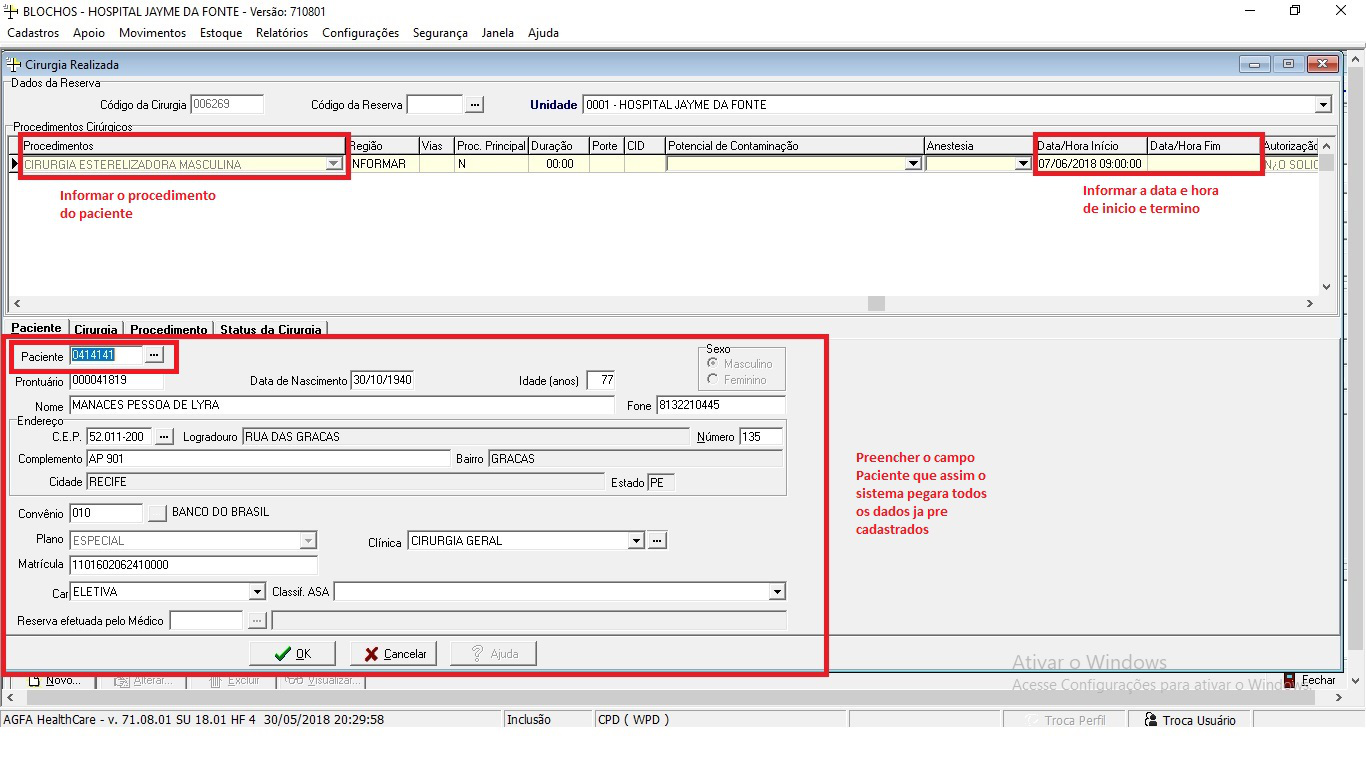
Task: Switch to the Paciente tab
Action: [37, 329]
